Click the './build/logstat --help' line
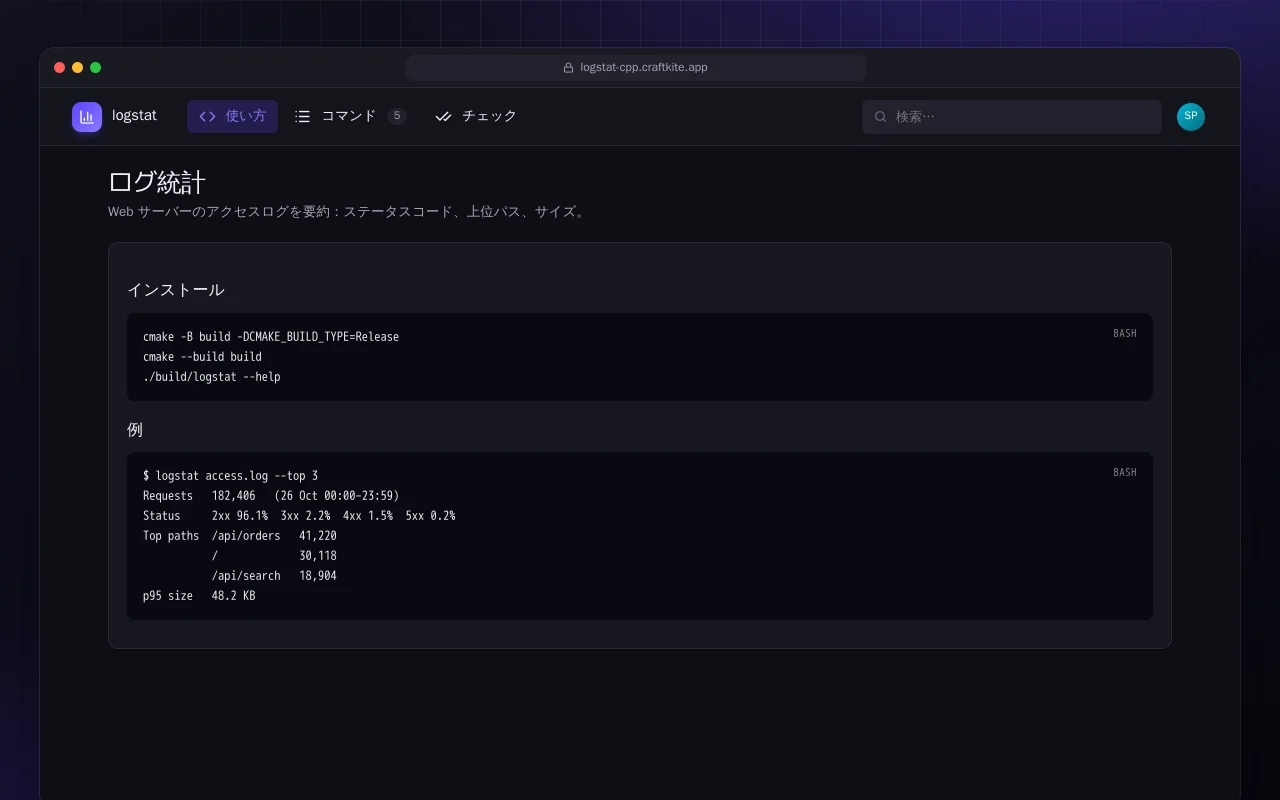This screenshot has height=800, width=1280. (x=212, y=377)
